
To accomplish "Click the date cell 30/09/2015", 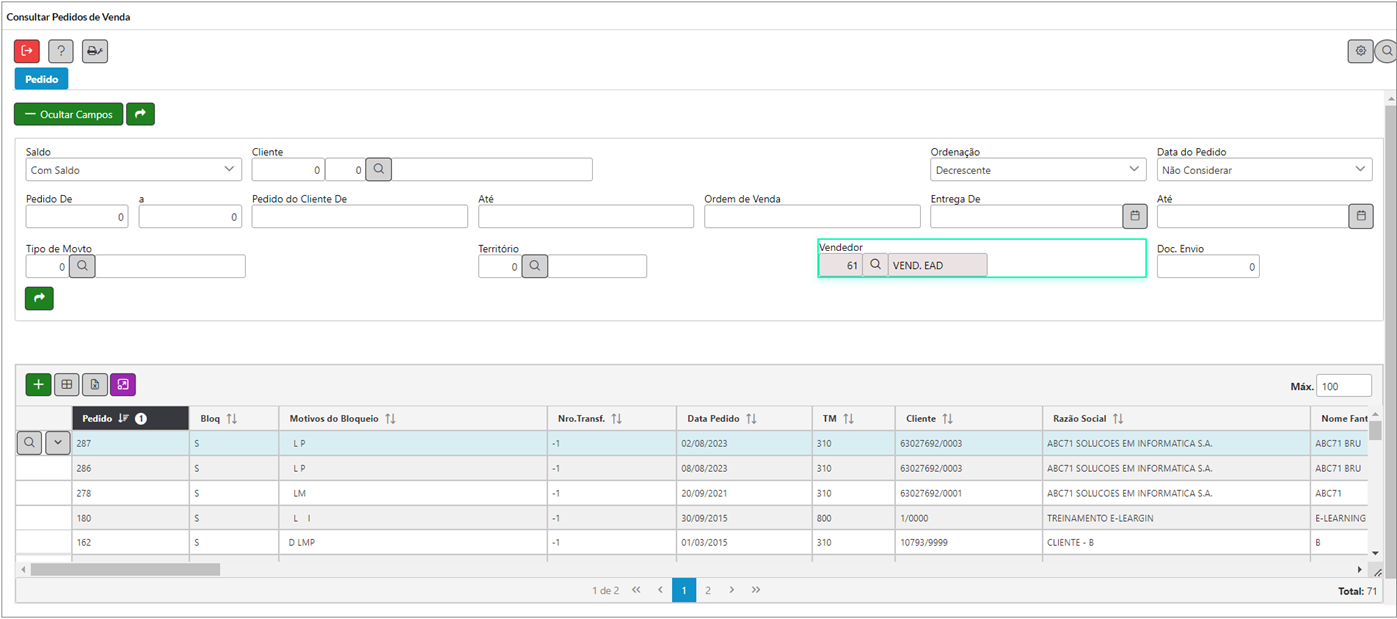I will (744, 518).
